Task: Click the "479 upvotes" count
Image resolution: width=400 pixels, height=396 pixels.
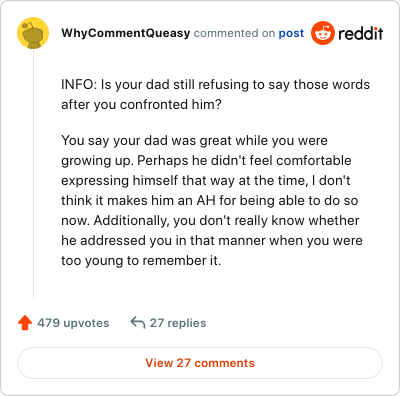Action: point(73,323)
